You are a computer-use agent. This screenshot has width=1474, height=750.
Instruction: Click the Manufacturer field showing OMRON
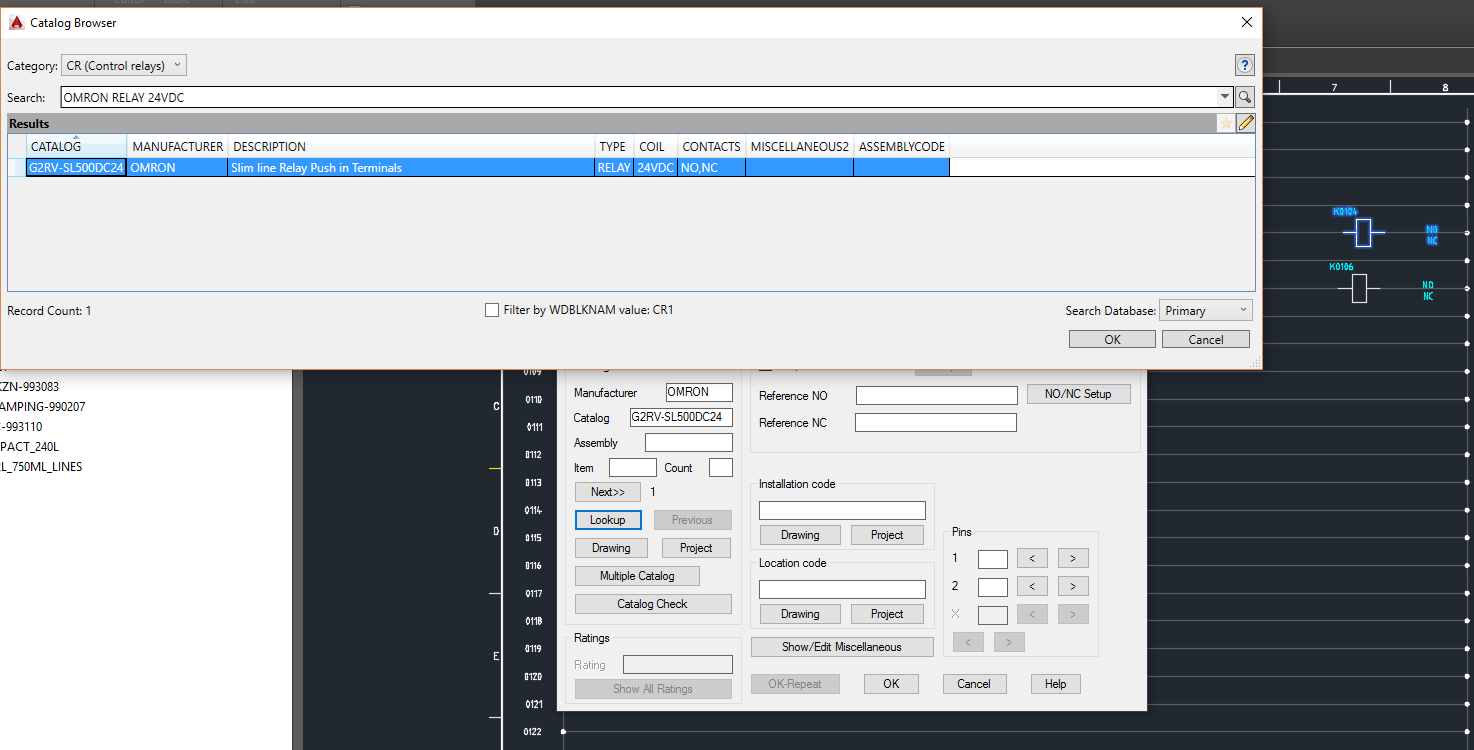699,393
